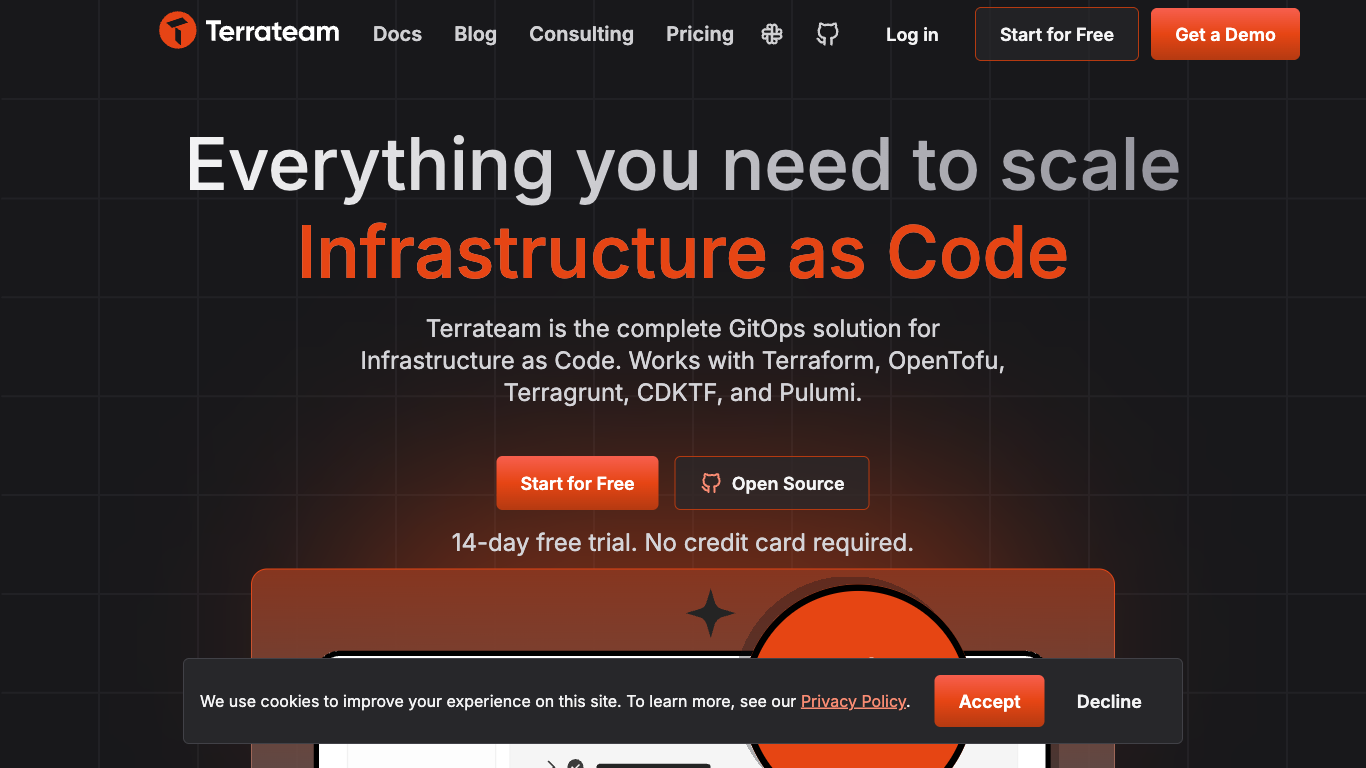
Task: Click the '14-day free trial' text line
Action: [x=682, y=543]
